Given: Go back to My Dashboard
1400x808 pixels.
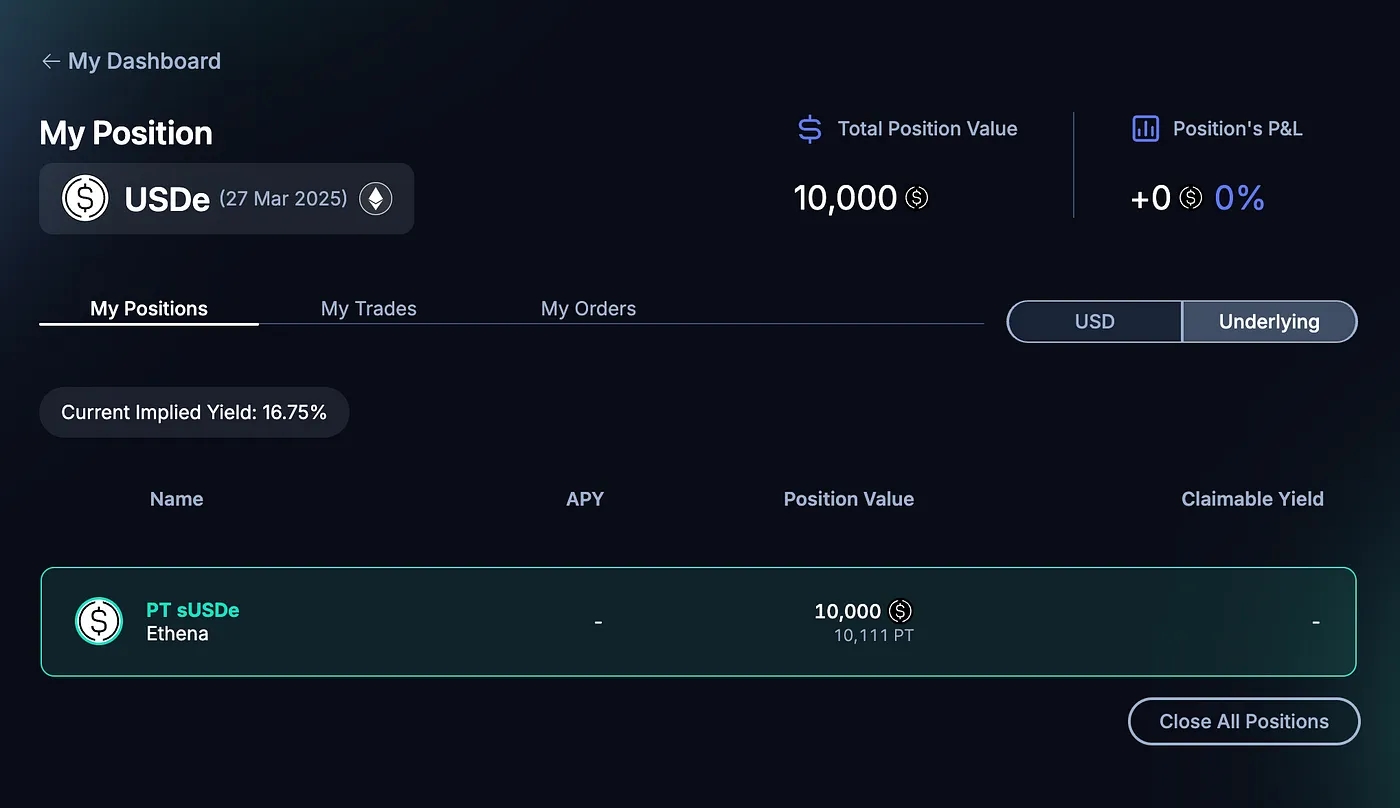Looking at the screenshot, I should click(144, 61).
